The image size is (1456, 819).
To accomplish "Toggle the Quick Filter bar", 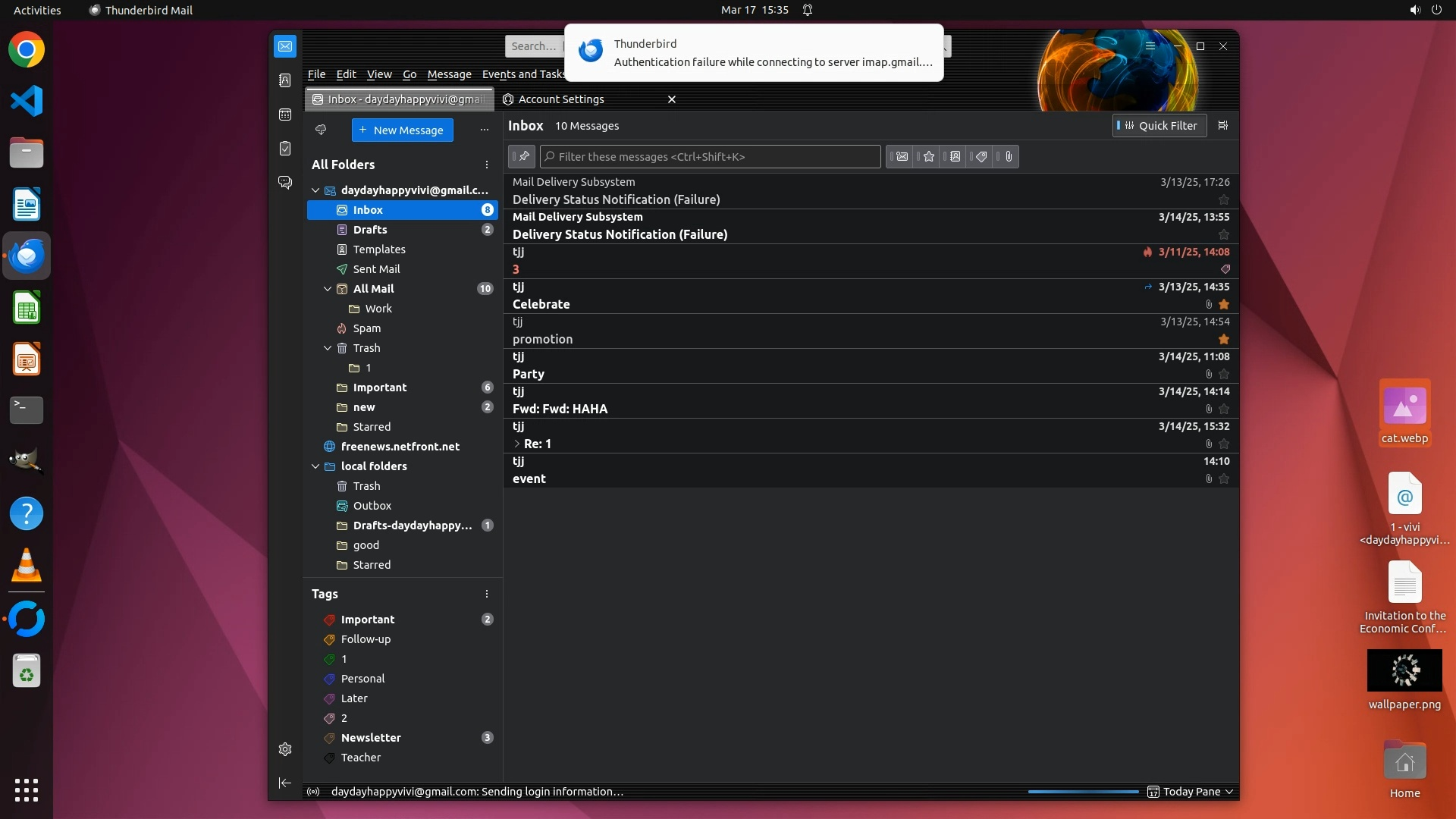I will (1159, 126).
